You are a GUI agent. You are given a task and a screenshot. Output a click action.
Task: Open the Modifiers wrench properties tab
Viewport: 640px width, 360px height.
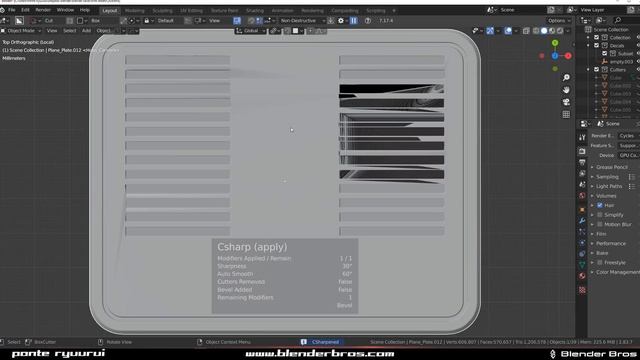tap(582, 221)
